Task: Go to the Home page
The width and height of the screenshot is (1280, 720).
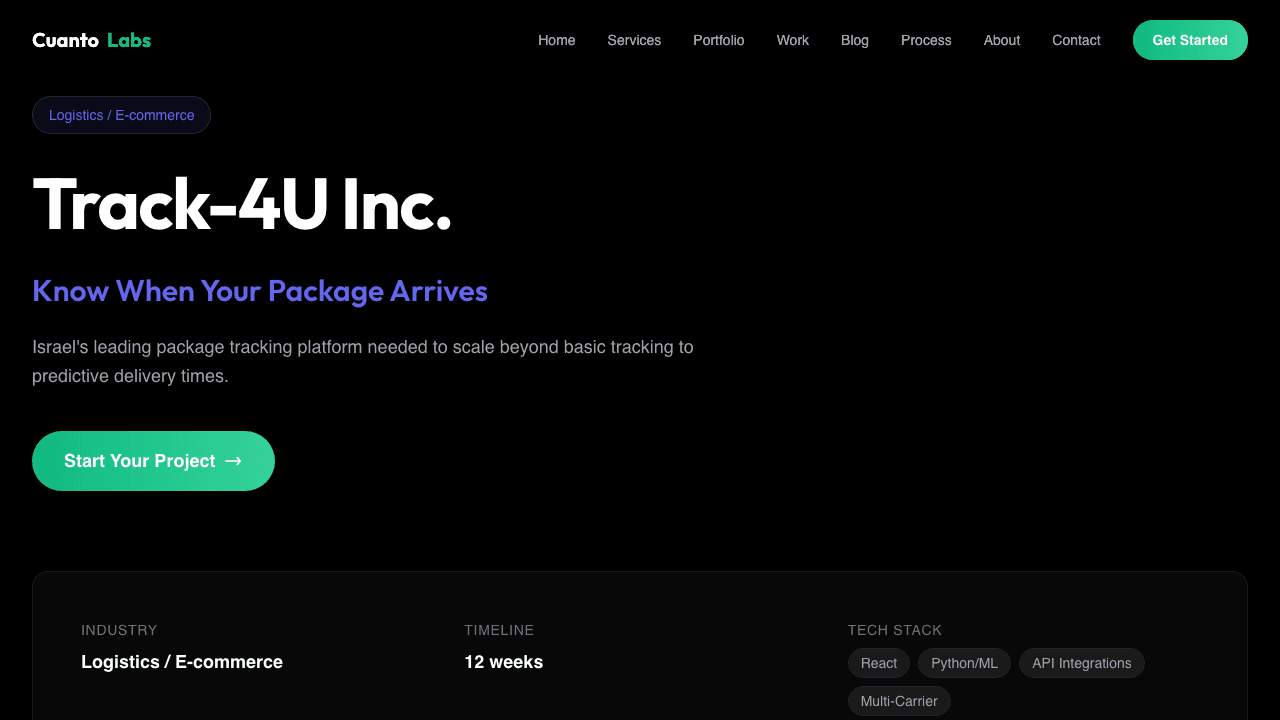Action: [556, 40]
